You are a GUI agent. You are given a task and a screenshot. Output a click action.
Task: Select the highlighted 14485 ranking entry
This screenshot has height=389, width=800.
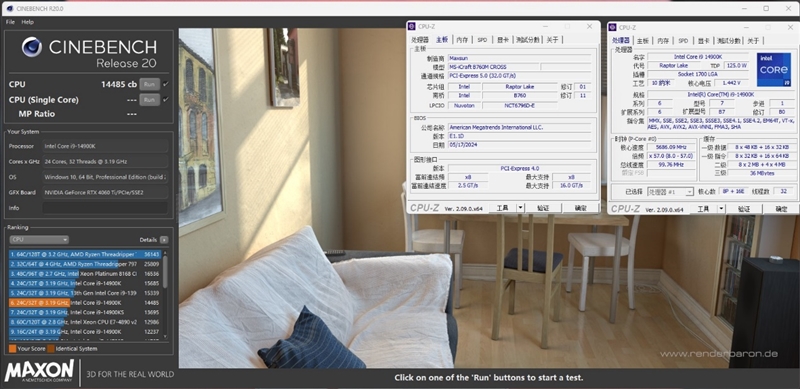[85, 303]
